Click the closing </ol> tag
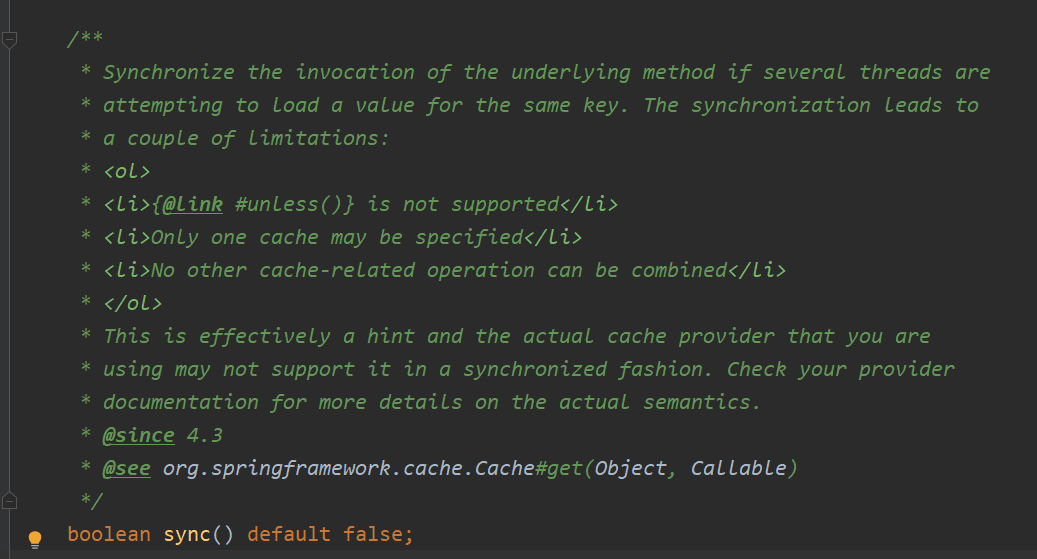This screenshot has width=1037, height=559. [x=132, y=304]
